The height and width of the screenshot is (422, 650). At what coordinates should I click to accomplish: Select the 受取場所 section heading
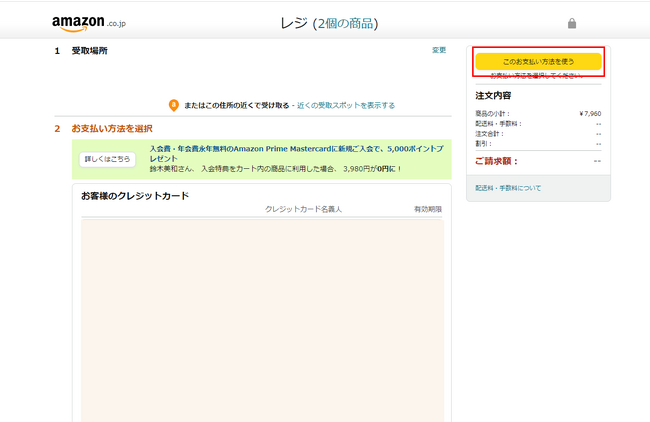pyautogui.click(x=90, y=51)
